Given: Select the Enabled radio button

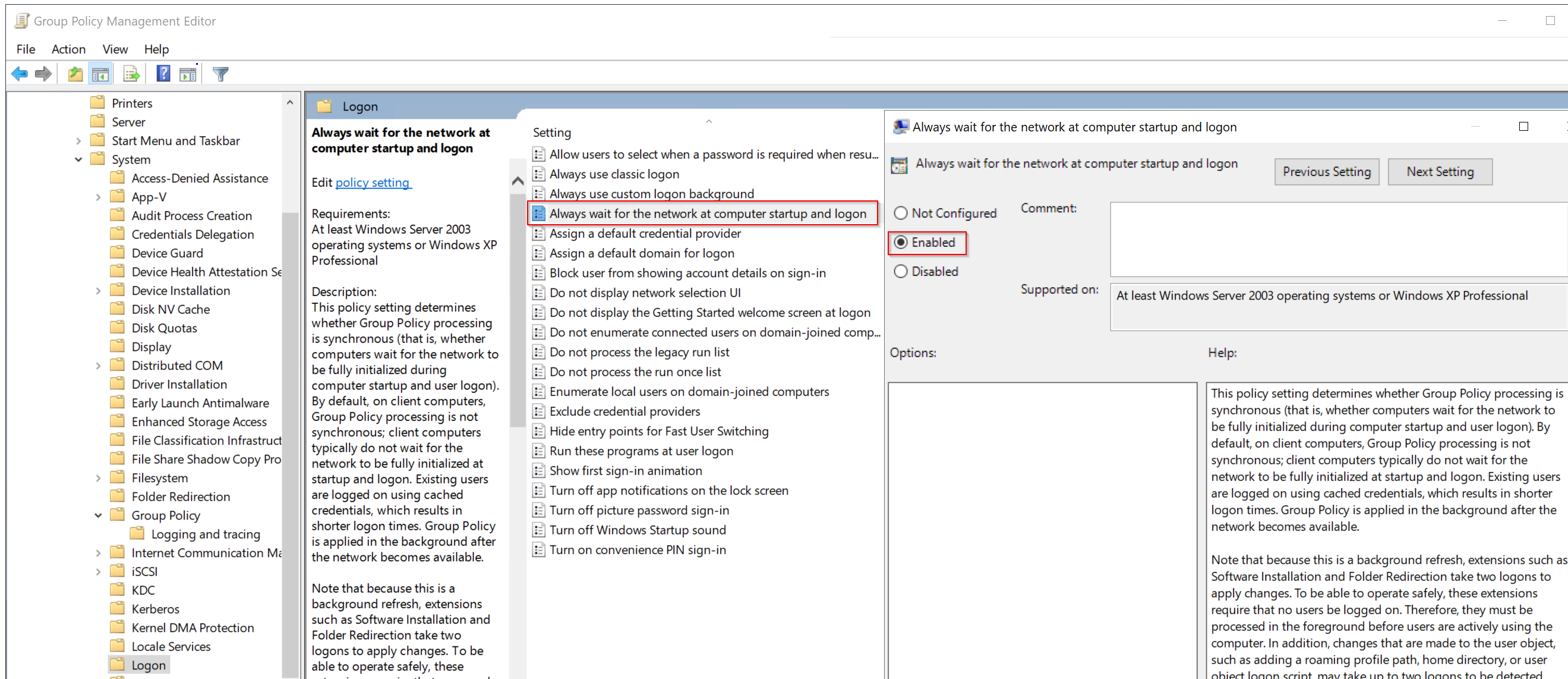Looking at the screenshot, I should coord(900,243).
